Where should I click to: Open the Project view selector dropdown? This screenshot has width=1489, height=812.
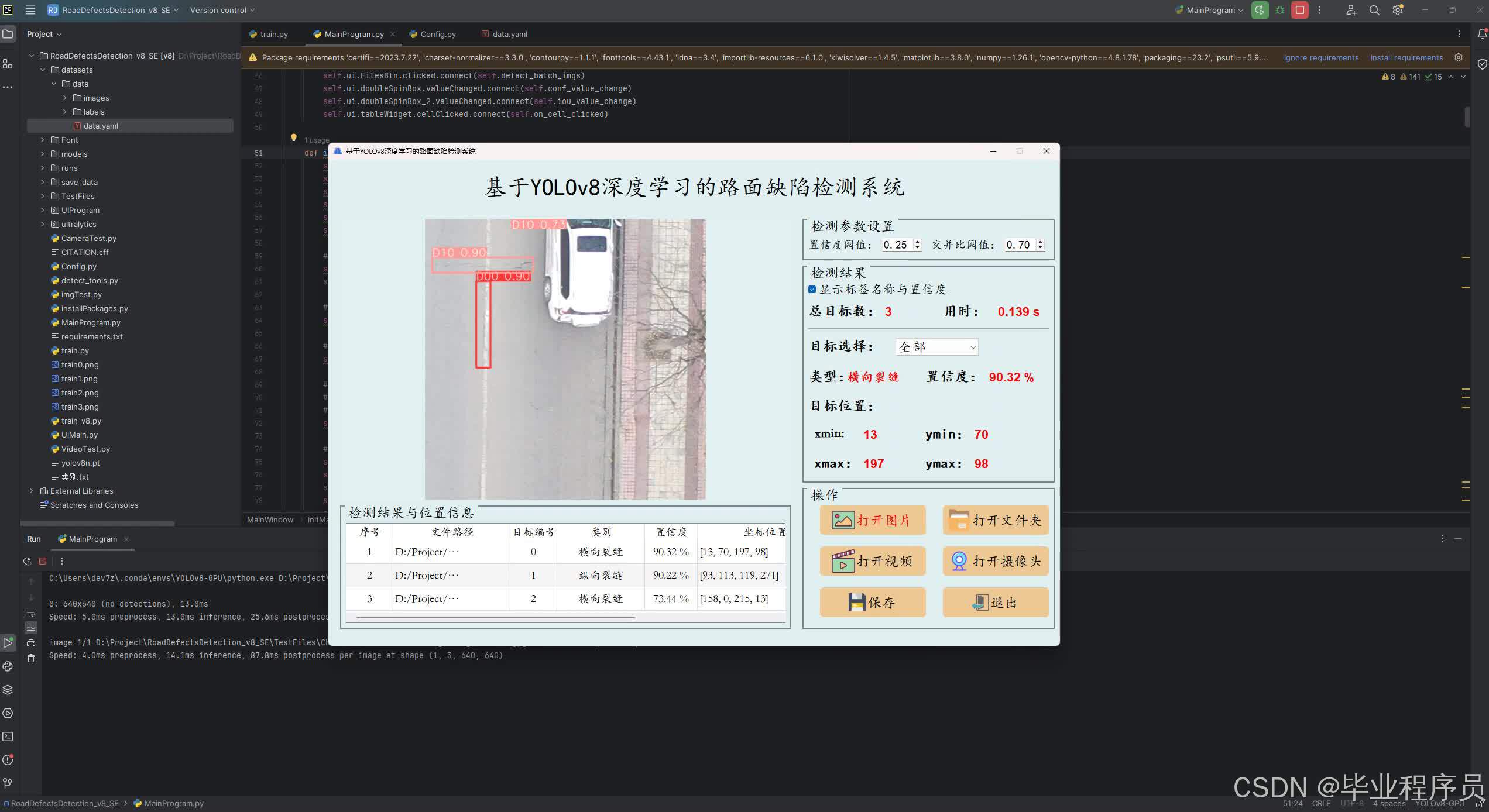(44, 34)
